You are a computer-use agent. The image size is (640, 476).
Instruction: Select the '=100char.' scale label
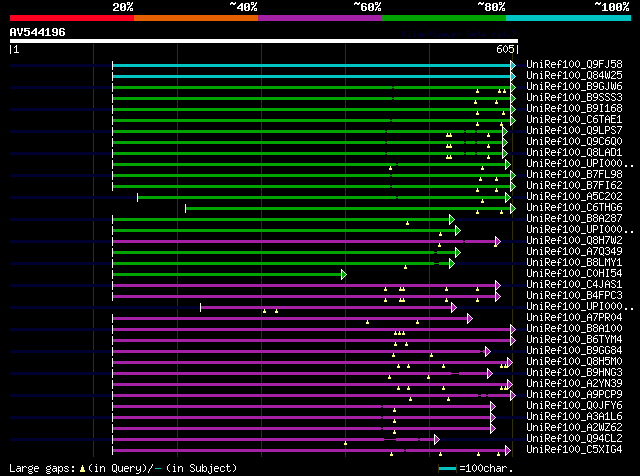coord(486,468)
